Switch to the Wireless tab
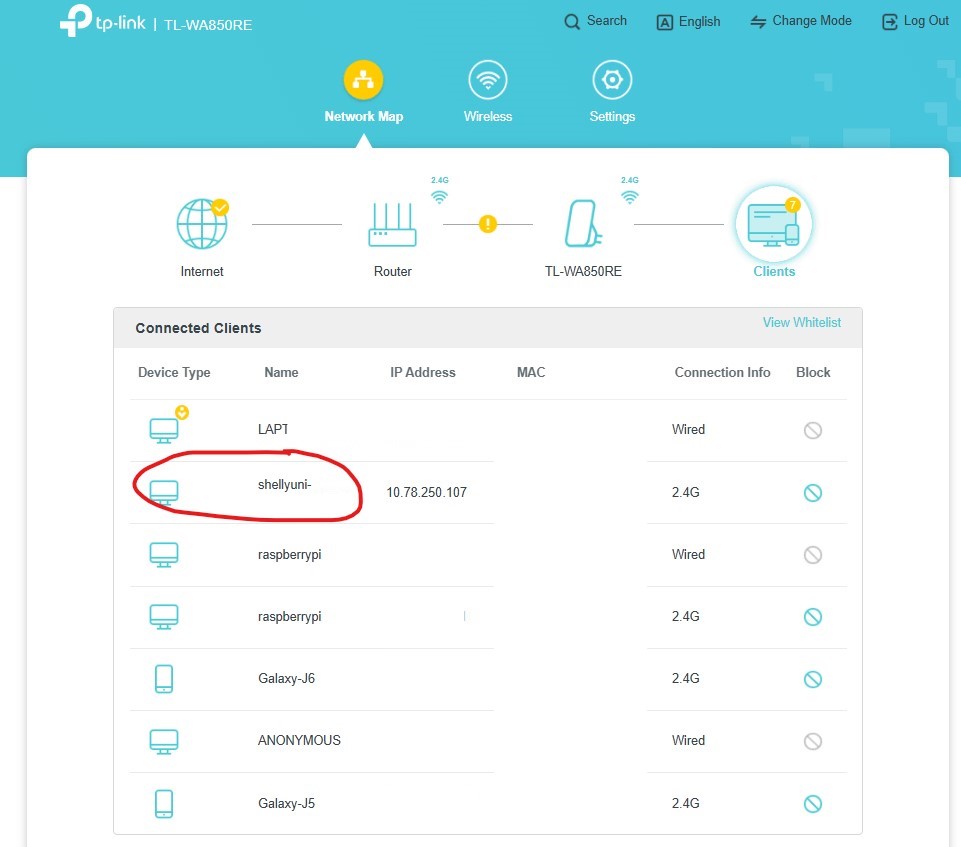 (488, 92)
